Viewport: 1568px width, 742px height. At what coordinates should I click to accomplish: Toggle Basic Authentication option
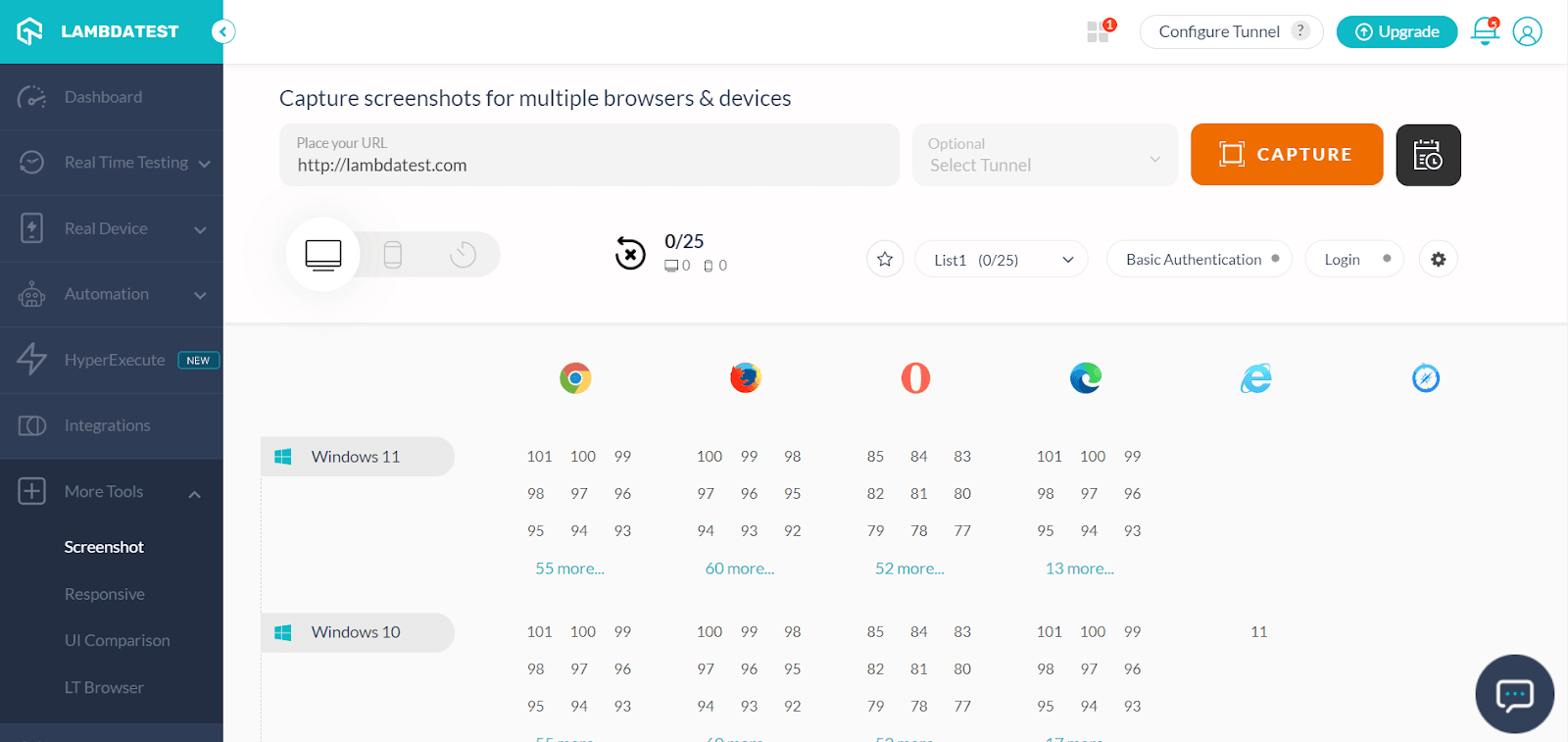click(x=1199, y=259)
